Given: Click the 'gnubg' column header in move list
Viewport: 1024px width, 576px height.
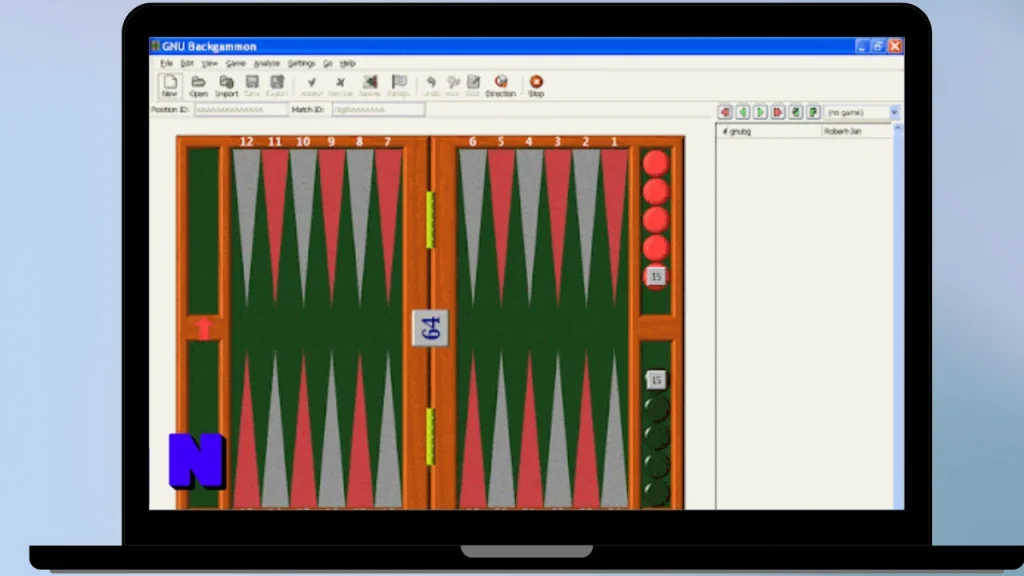Looking at the screenshot, I should [769, 131].
